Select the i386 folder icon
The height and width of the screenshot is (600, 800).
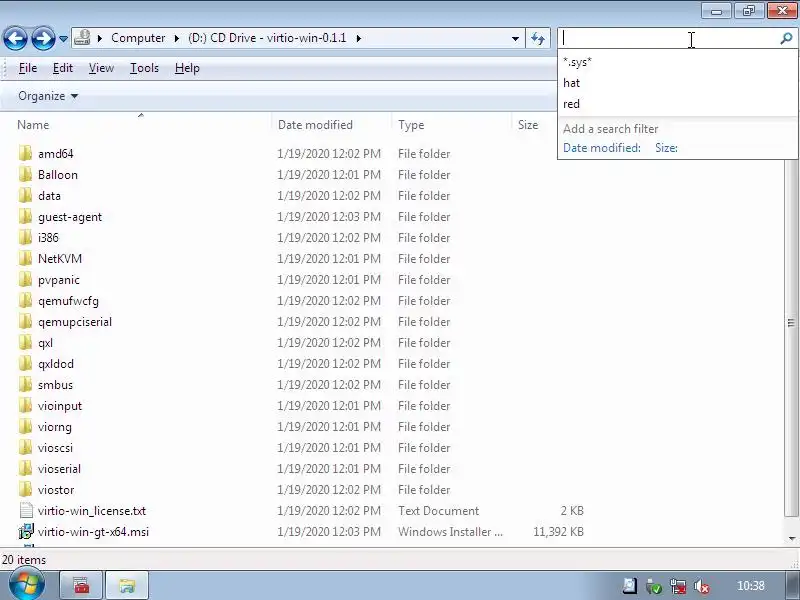pos(25,237)
